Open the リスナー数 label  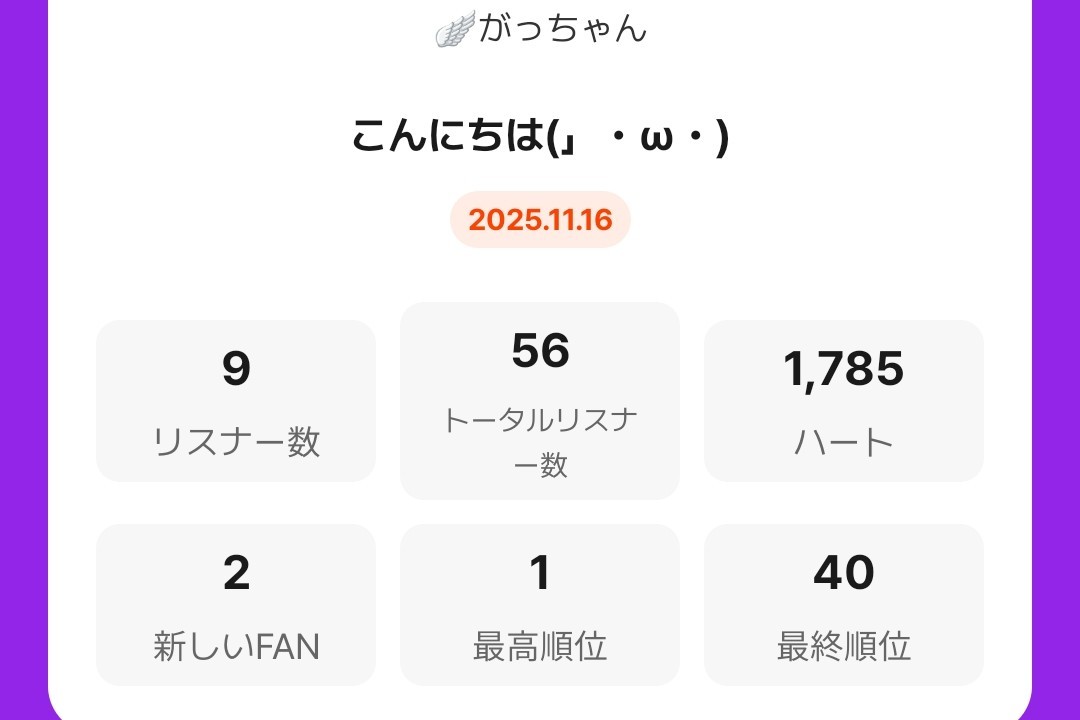(236, 441)
